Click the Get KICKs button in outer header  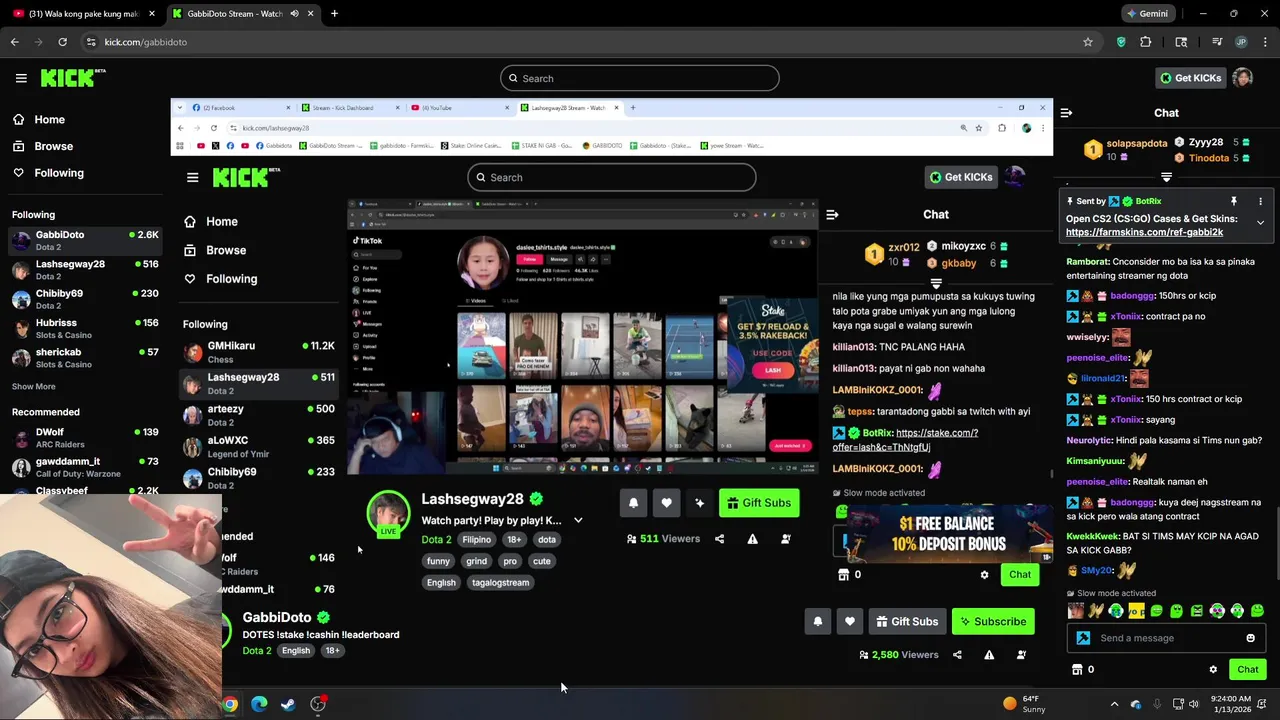(x=1189, y=78)
